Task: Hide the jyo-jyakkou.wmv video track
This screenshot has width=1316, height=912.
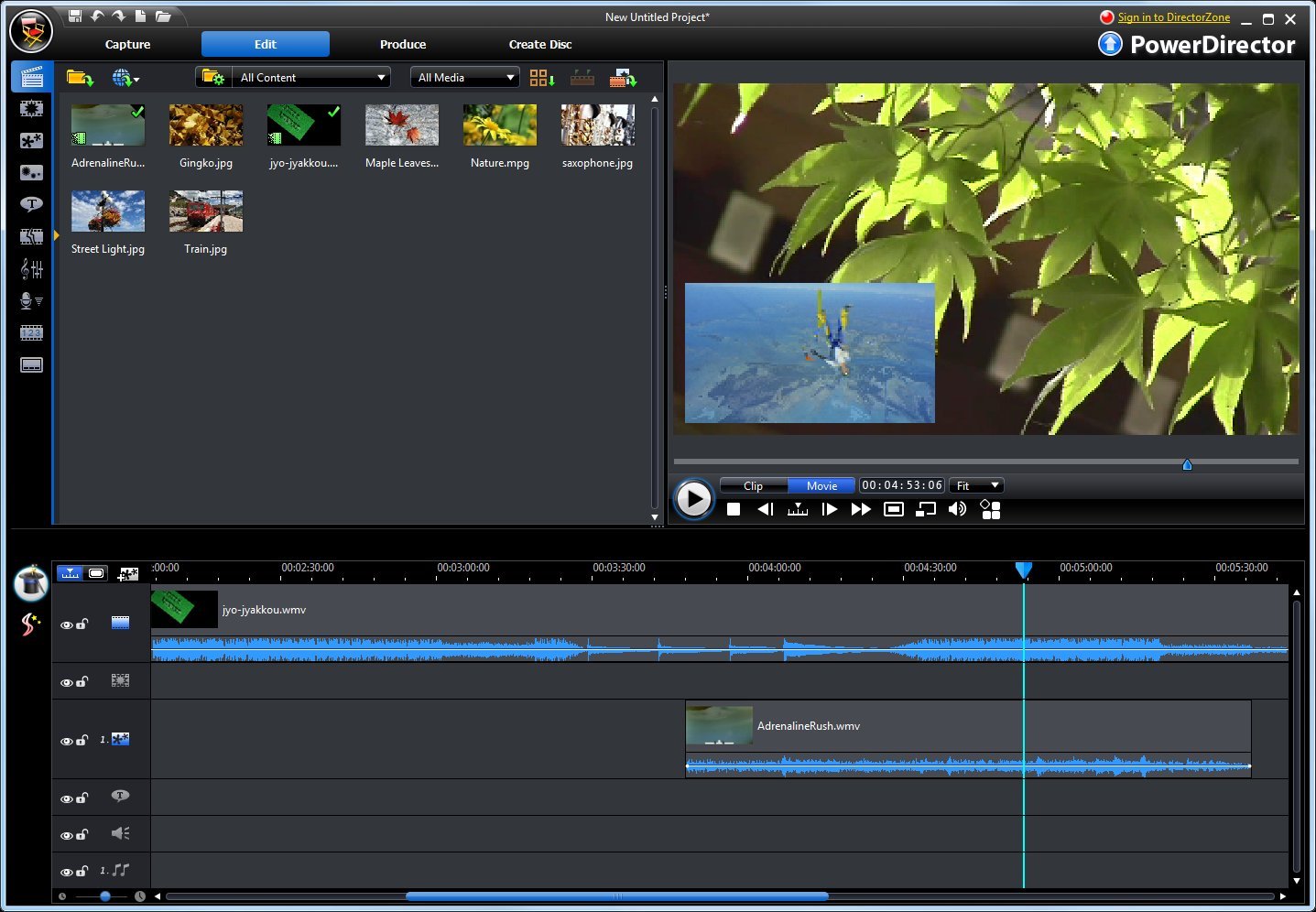Action: [x=66, y=624]
